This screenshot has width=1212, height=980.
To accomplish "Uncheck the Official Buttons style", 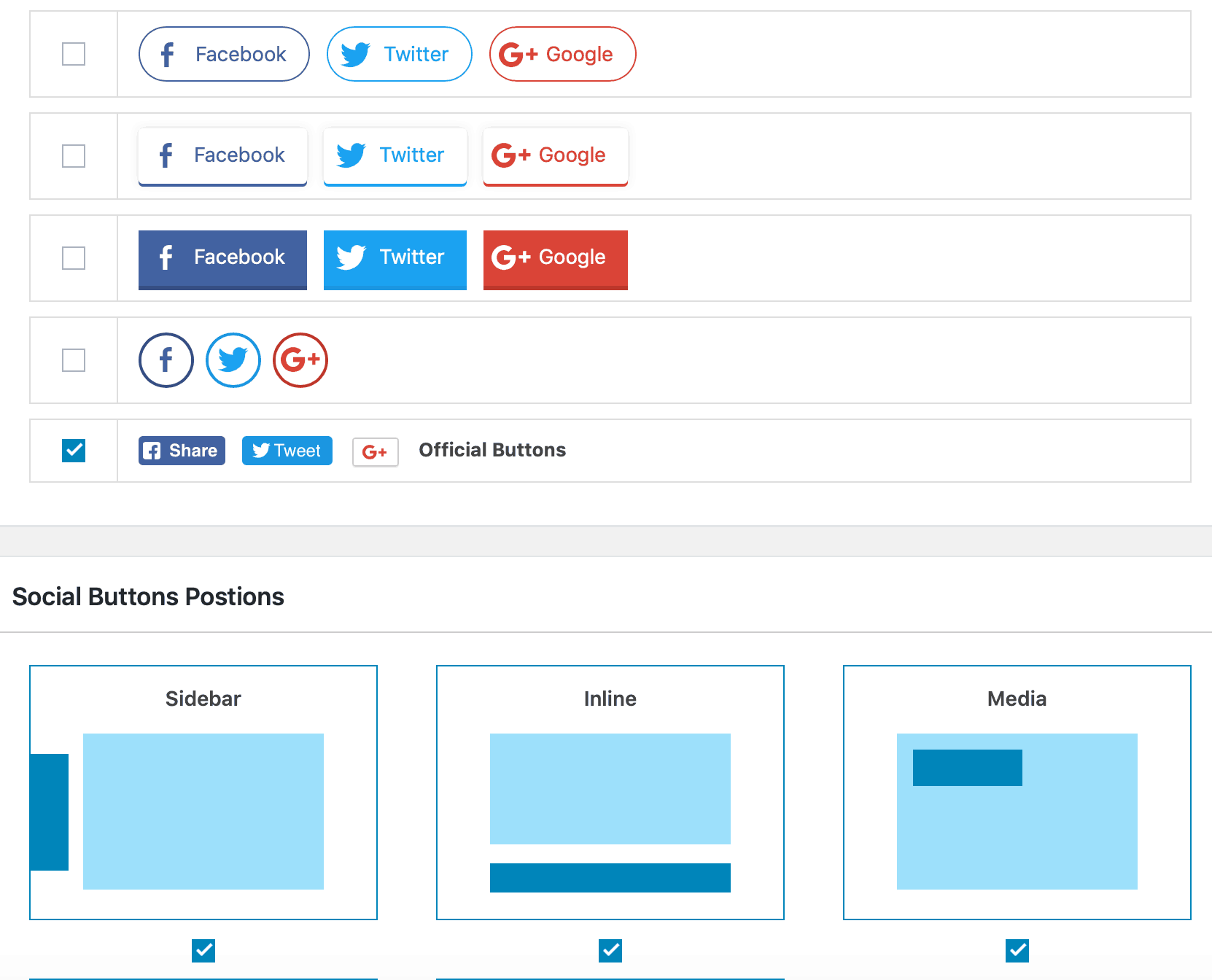I will (x=73, y=451).
